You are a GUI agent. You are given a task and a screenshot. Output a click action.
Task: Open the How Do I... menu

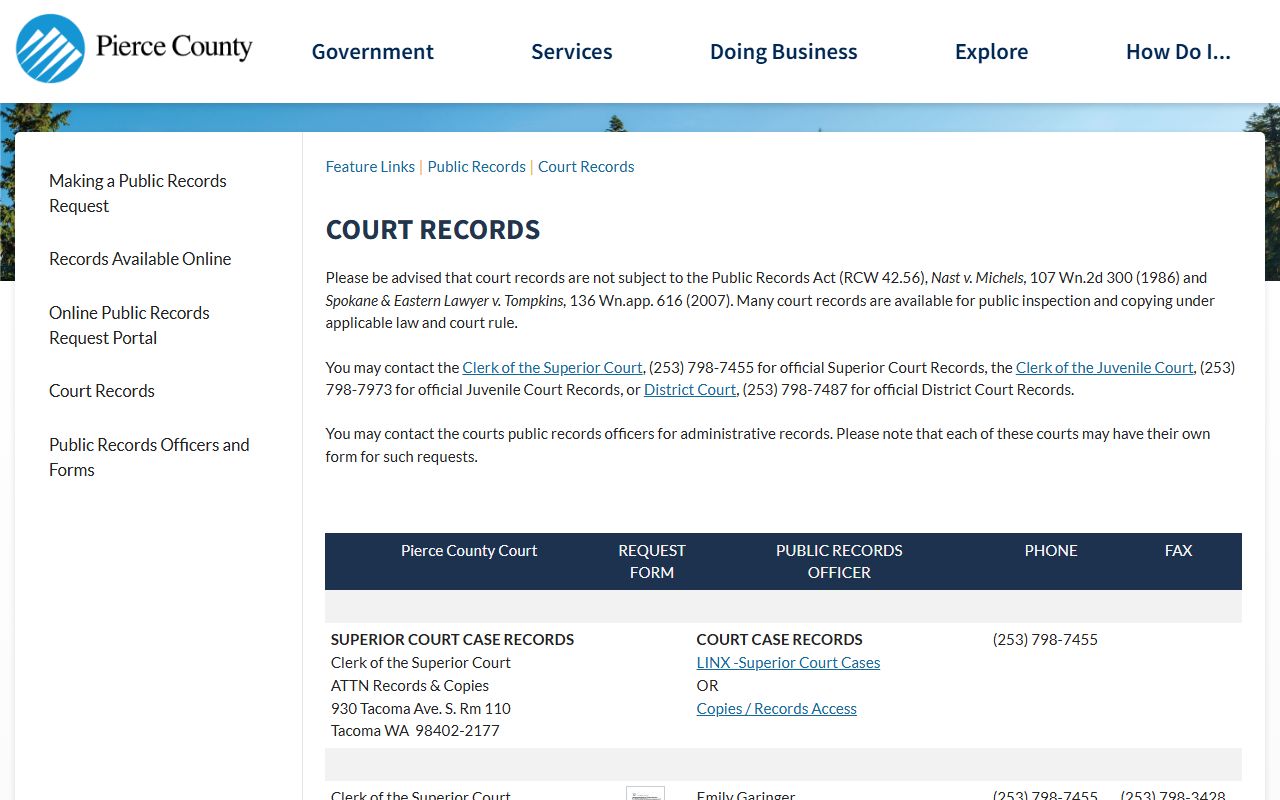coord(1178,52)
